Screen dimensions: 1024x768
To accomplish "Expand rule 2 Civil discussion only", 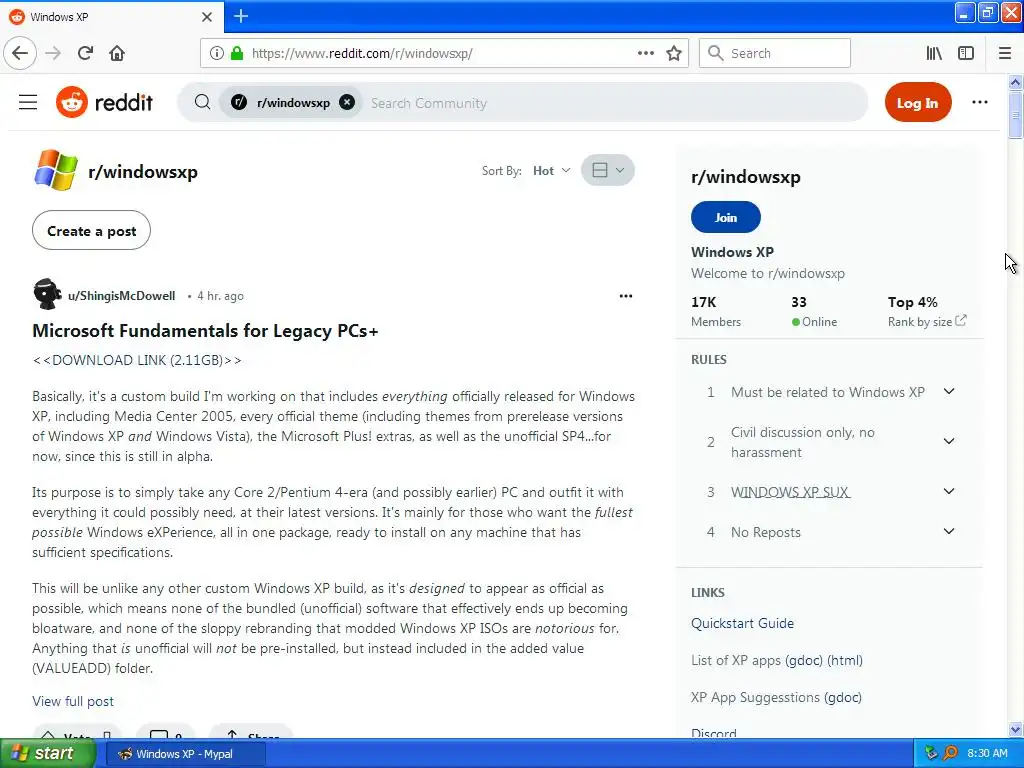I will click(949, 441).
